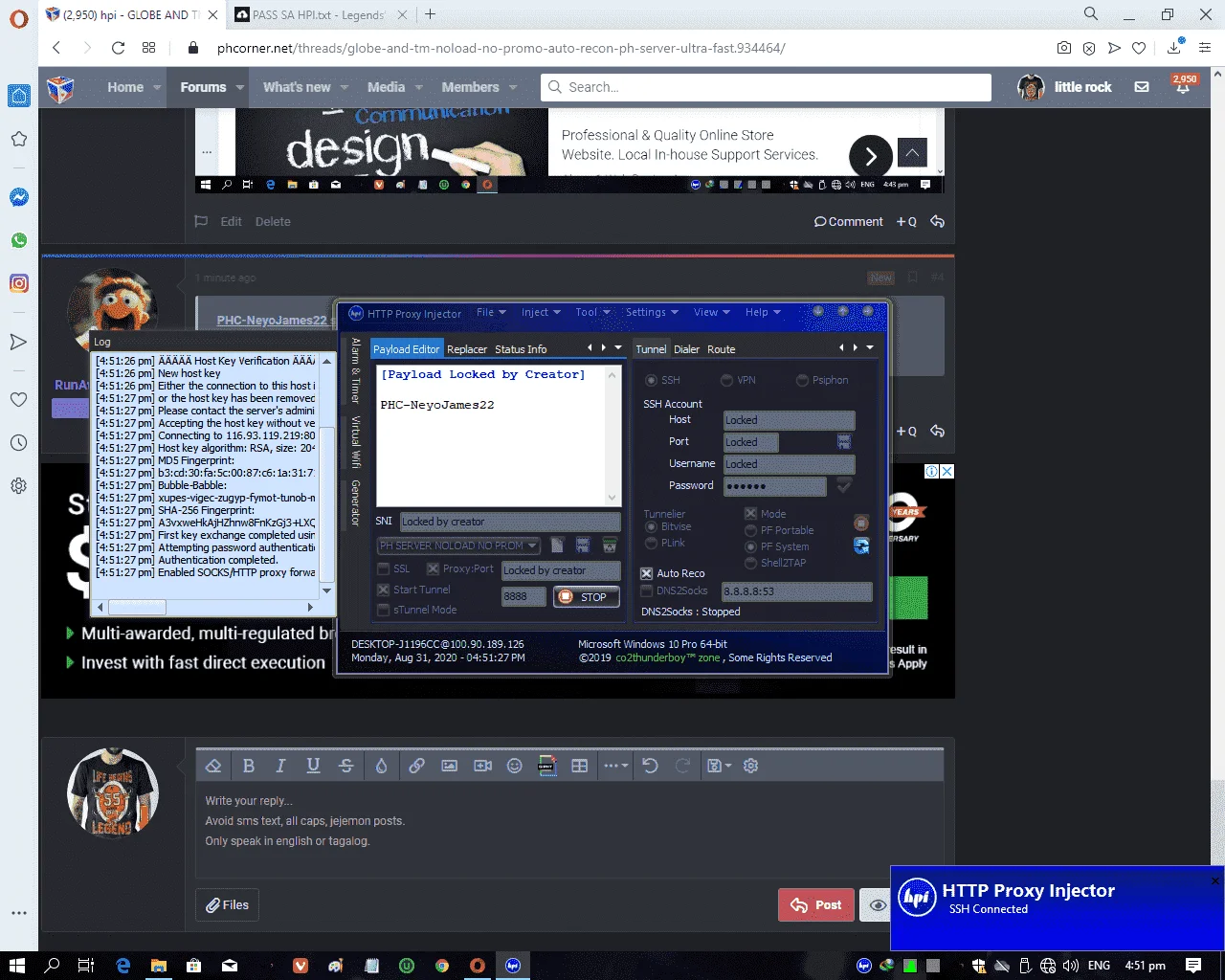Open the more options ellipsis in editor toolbar
Image resolution: width=1225 pixels, height=980 pixels.
pyautogui.click(x=615, y=766)
